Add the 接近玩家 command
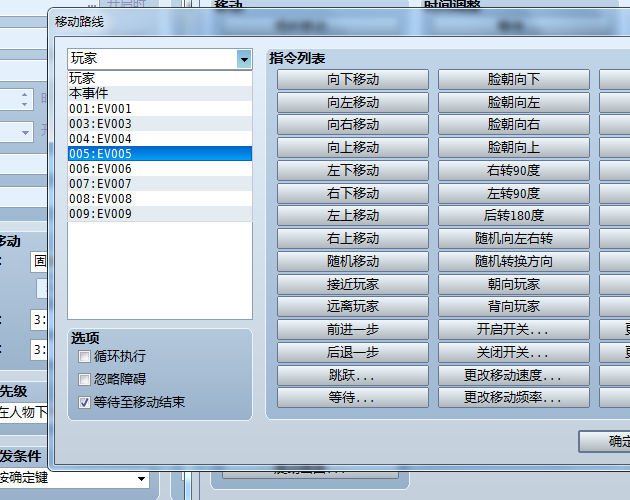The width and height of the screenshot is (630, 500). point(353,284)
